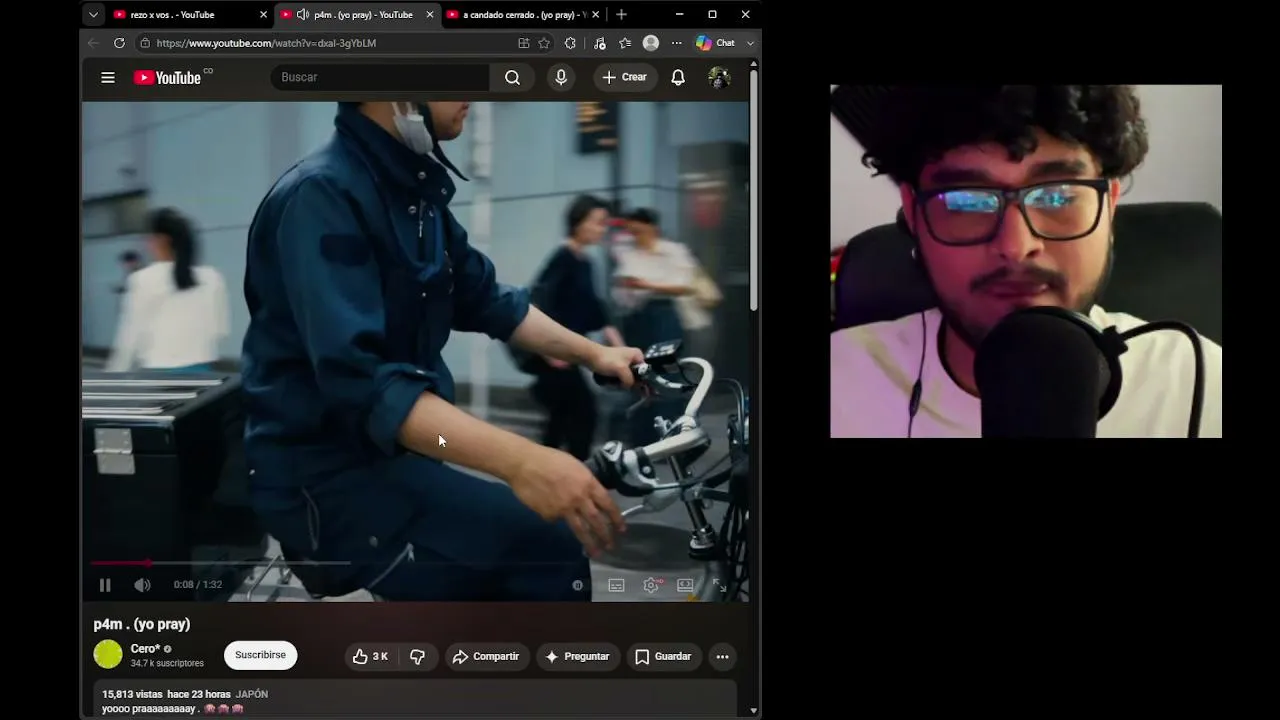Open video player settings gear
This screenshot has height=720, width=1280.
651,585
